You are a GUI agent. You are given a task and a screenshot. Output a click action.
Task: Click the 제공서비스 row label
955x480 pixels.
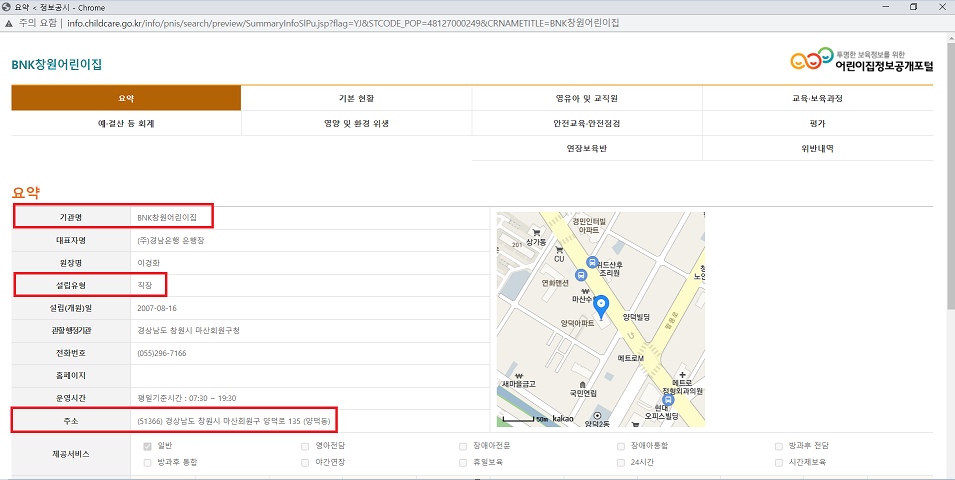click(71, 454)
